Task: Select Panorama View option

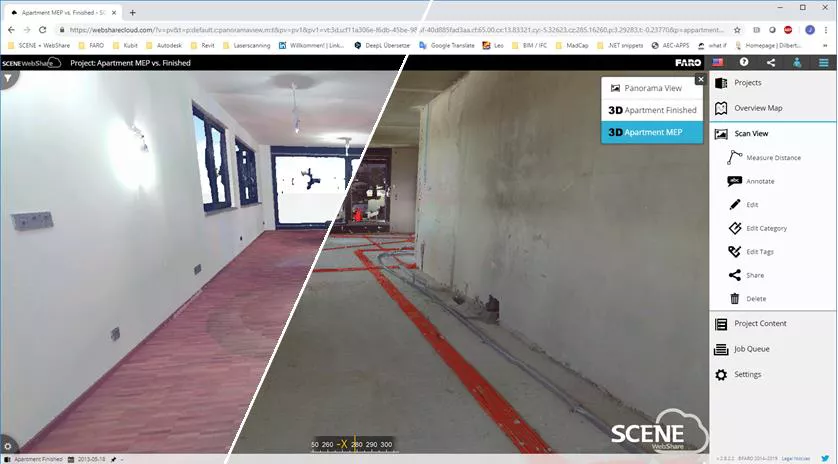Action: 652,88
